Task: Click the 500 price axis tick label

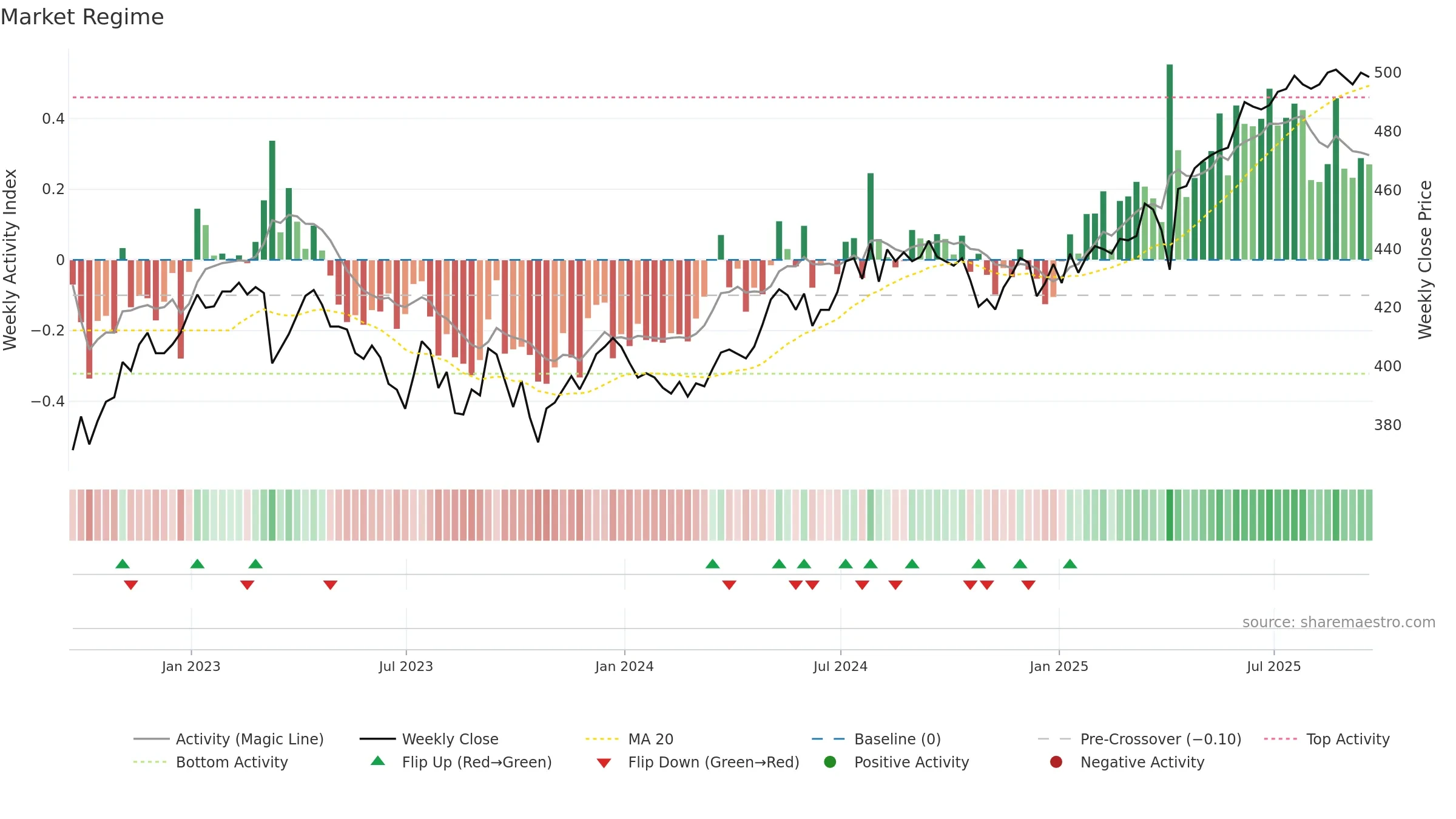Action: [x=1388, y=73]
